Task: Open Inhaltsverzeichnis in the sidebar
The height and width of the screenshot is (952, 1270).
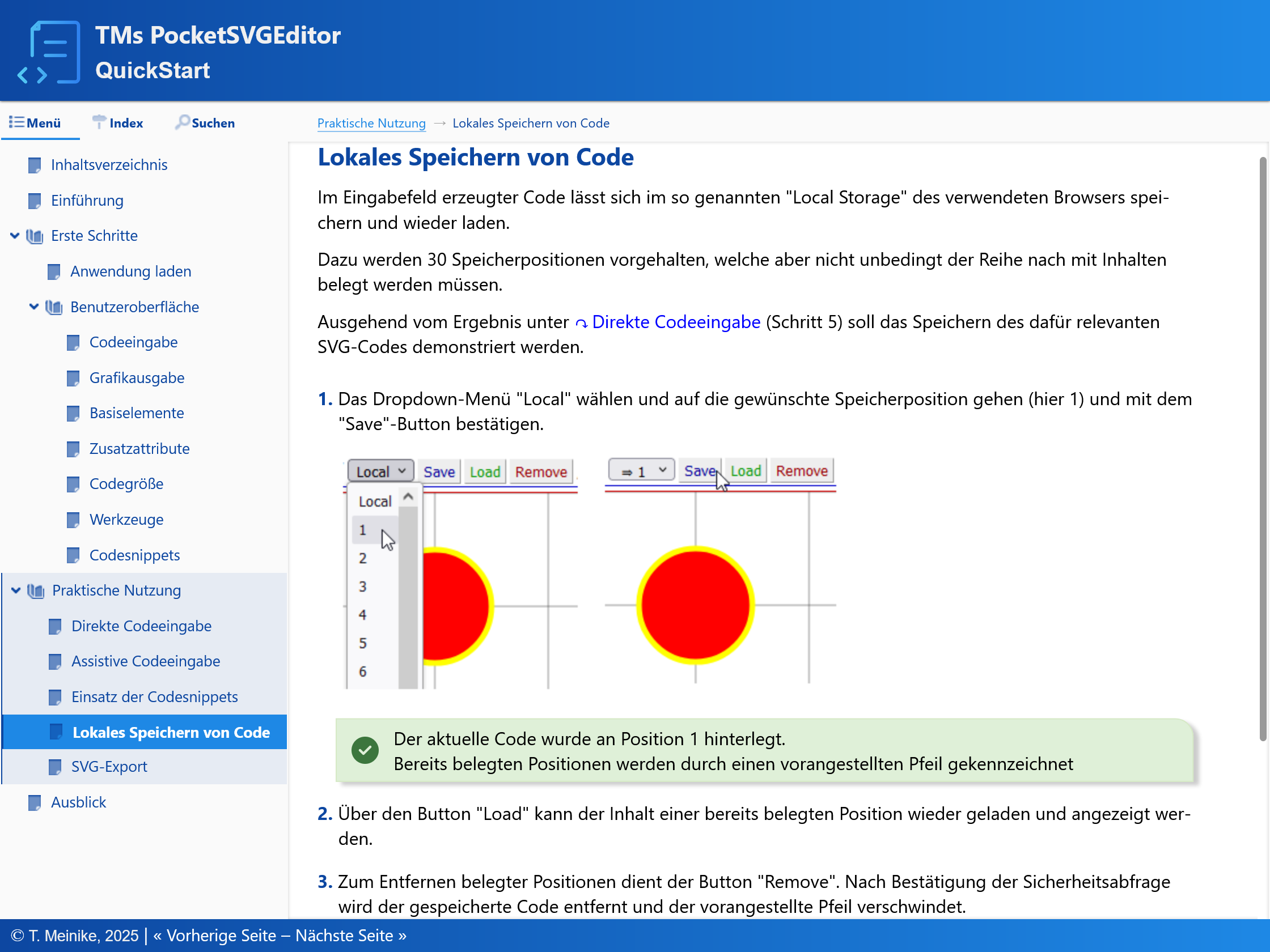Action: coord(109,165)
